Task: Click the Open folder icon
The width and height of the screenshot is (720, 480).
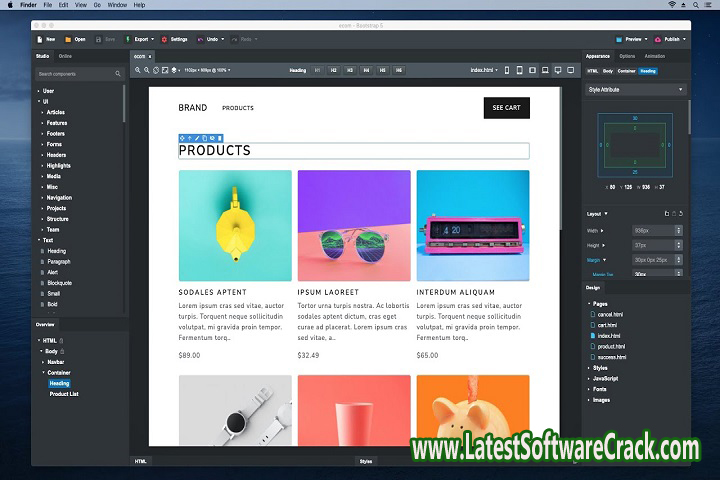Action: tap(68, 39)
